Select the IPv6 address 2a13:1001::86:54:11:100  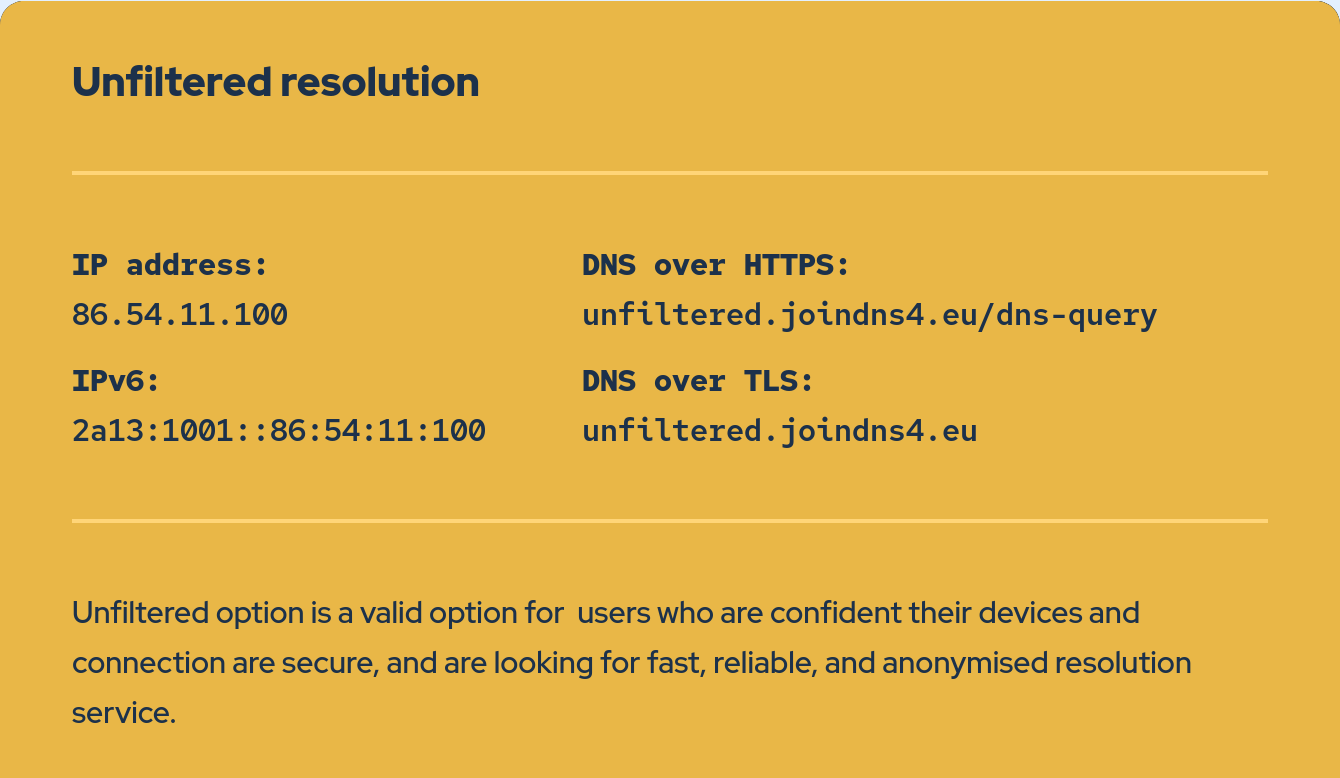pos(279,431)
